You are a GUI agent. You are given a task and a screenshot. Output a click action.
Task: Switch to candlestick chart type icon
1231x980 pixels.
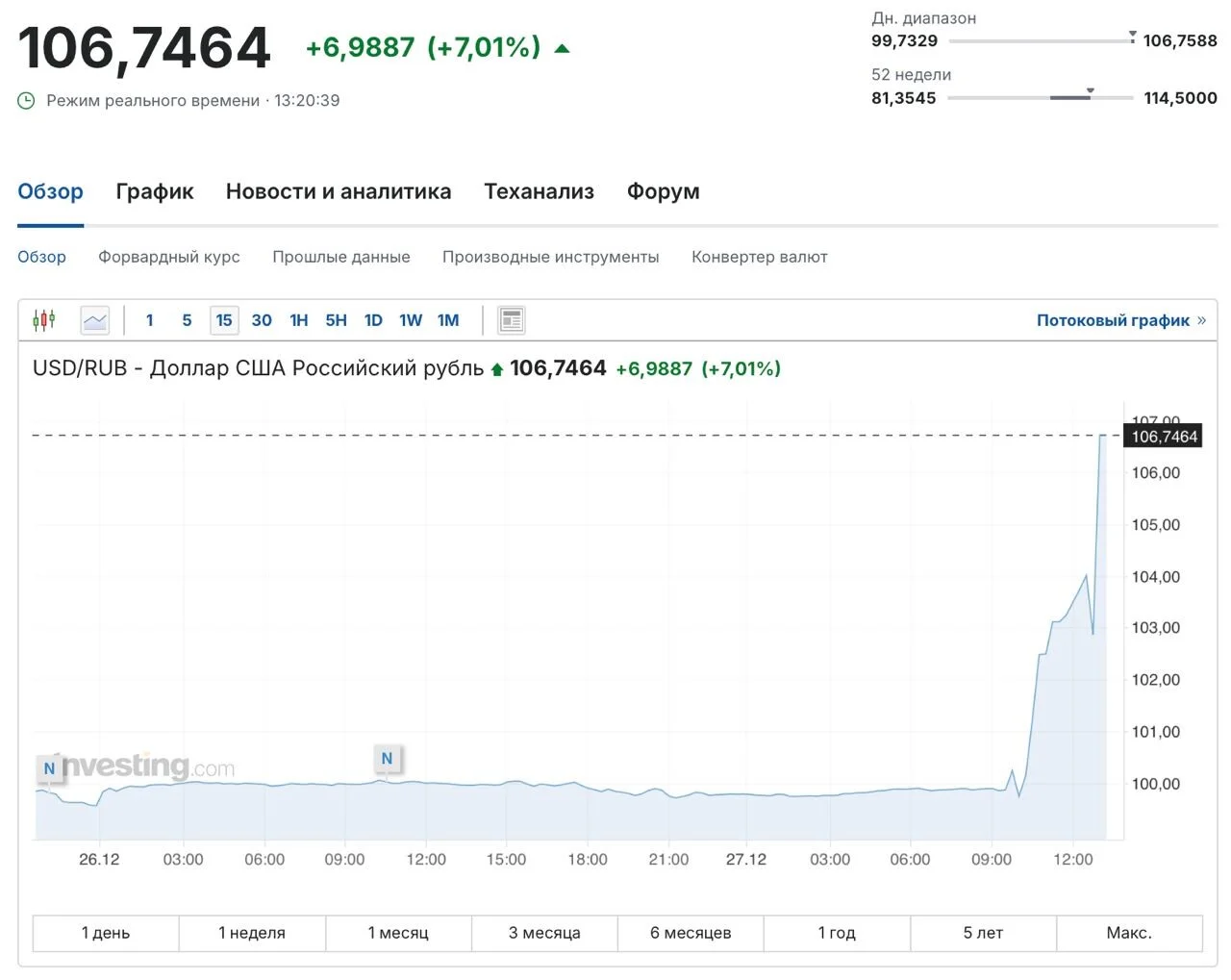pos(44,320)
